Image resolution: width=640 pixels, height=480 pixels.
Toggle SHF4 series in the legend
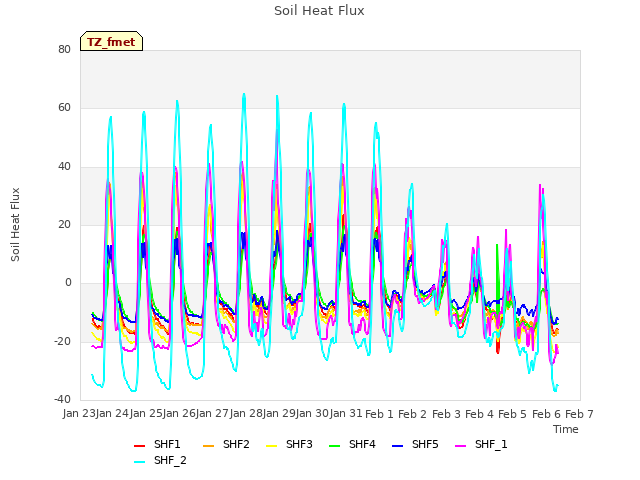pos(352,444)
